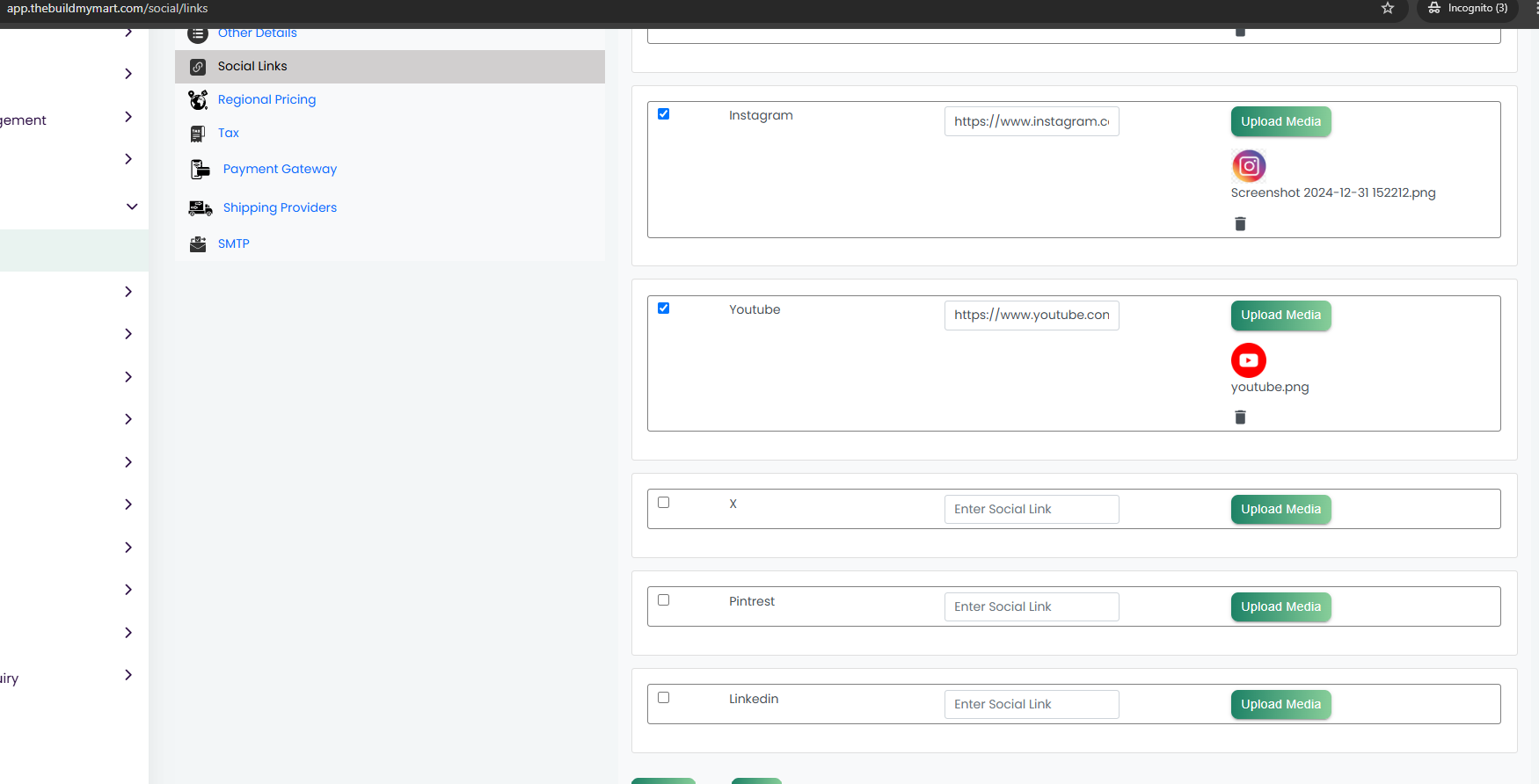Click the Linkedin social link input

coord(1032,705)
